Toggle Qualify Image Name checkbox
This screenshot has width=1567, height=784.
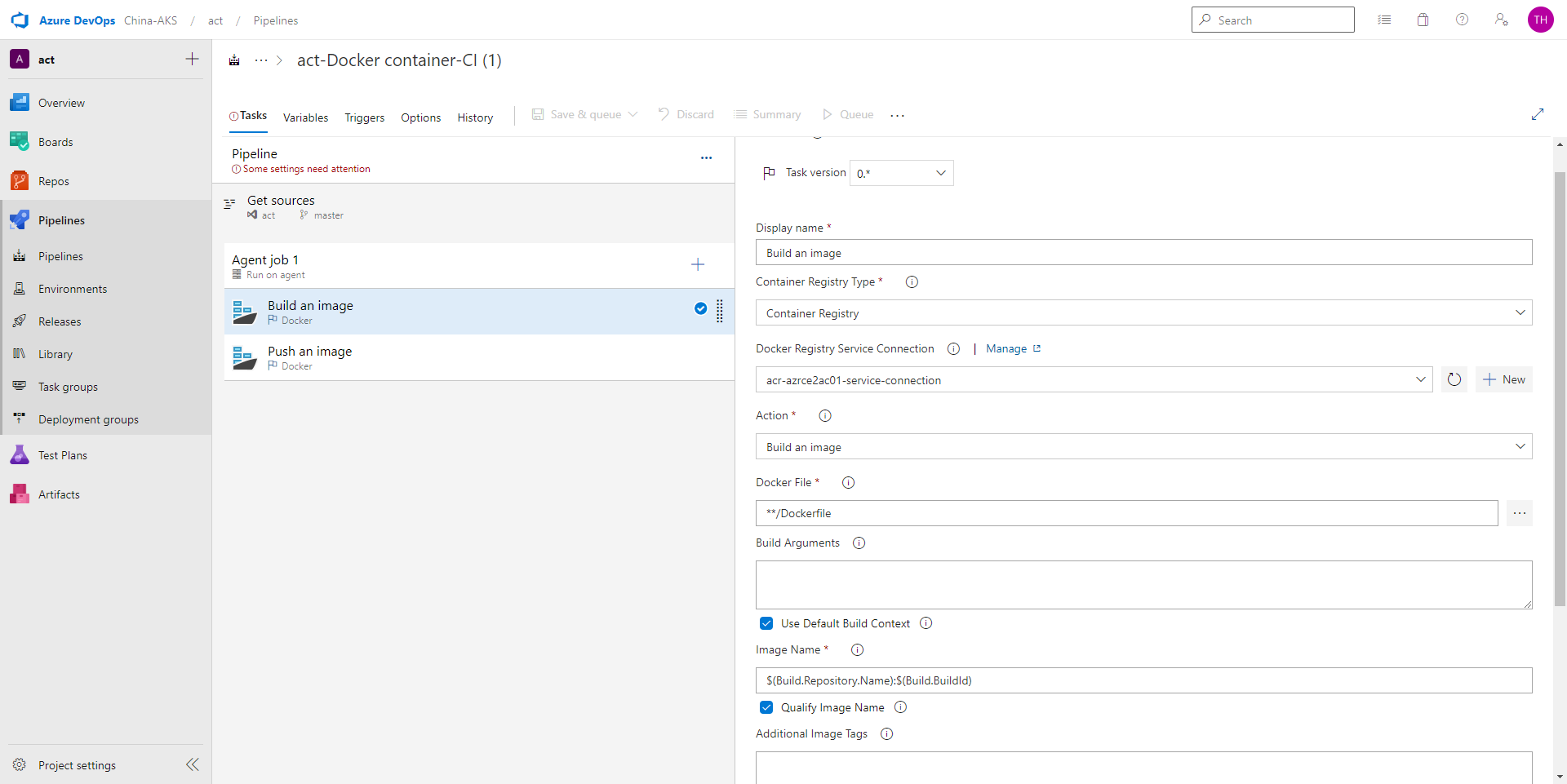click(766, 707)
